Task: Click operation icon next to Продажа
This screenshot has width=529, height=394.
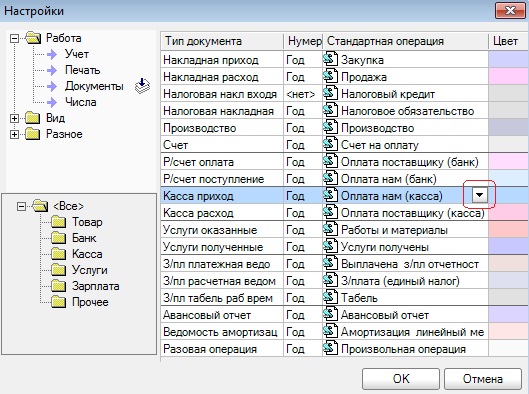Action: coord(330,76)
